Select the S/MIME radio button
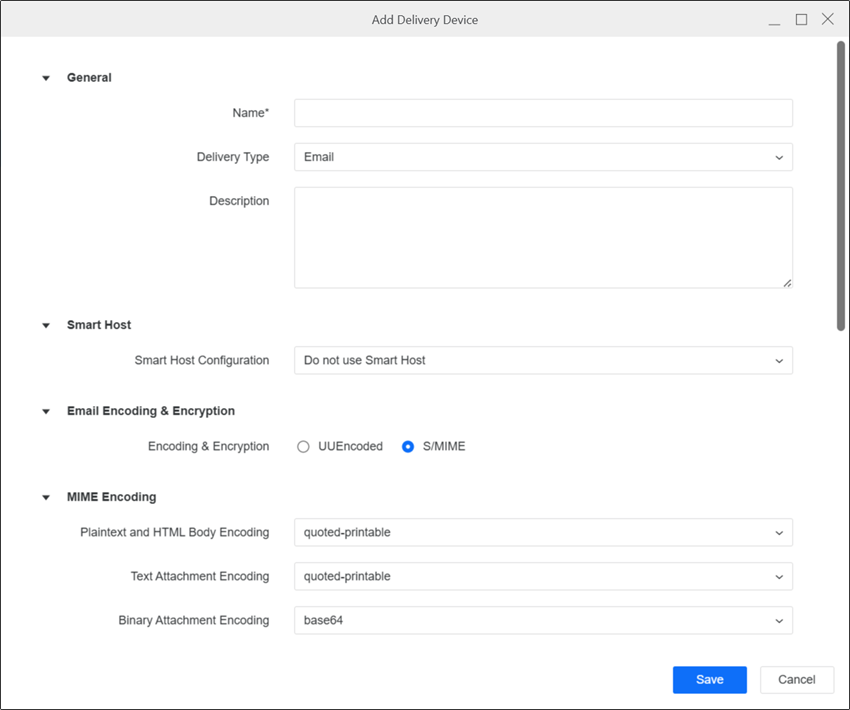The image size is (850, 710). point(408,447)
